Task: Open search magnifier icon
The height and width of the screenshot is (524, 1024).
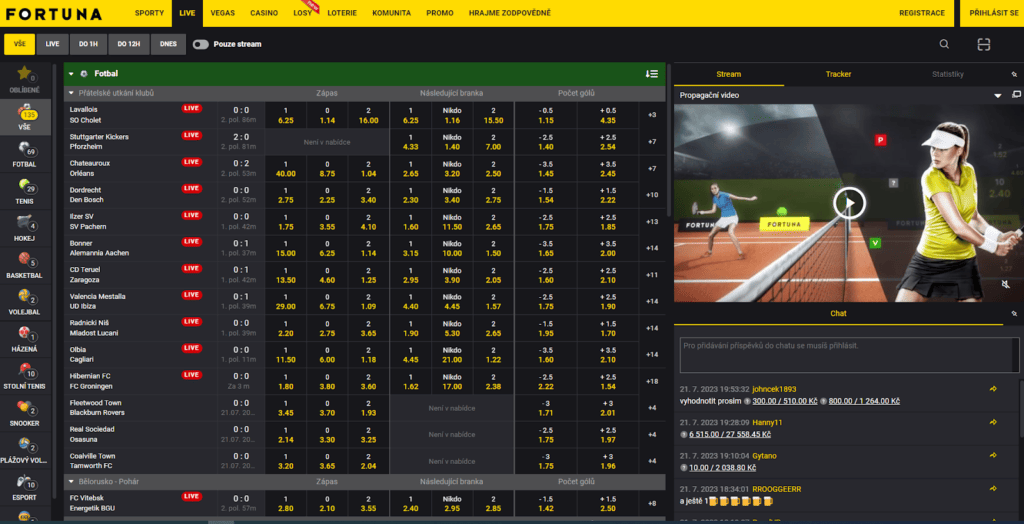Action: click(x=944, y=44)
